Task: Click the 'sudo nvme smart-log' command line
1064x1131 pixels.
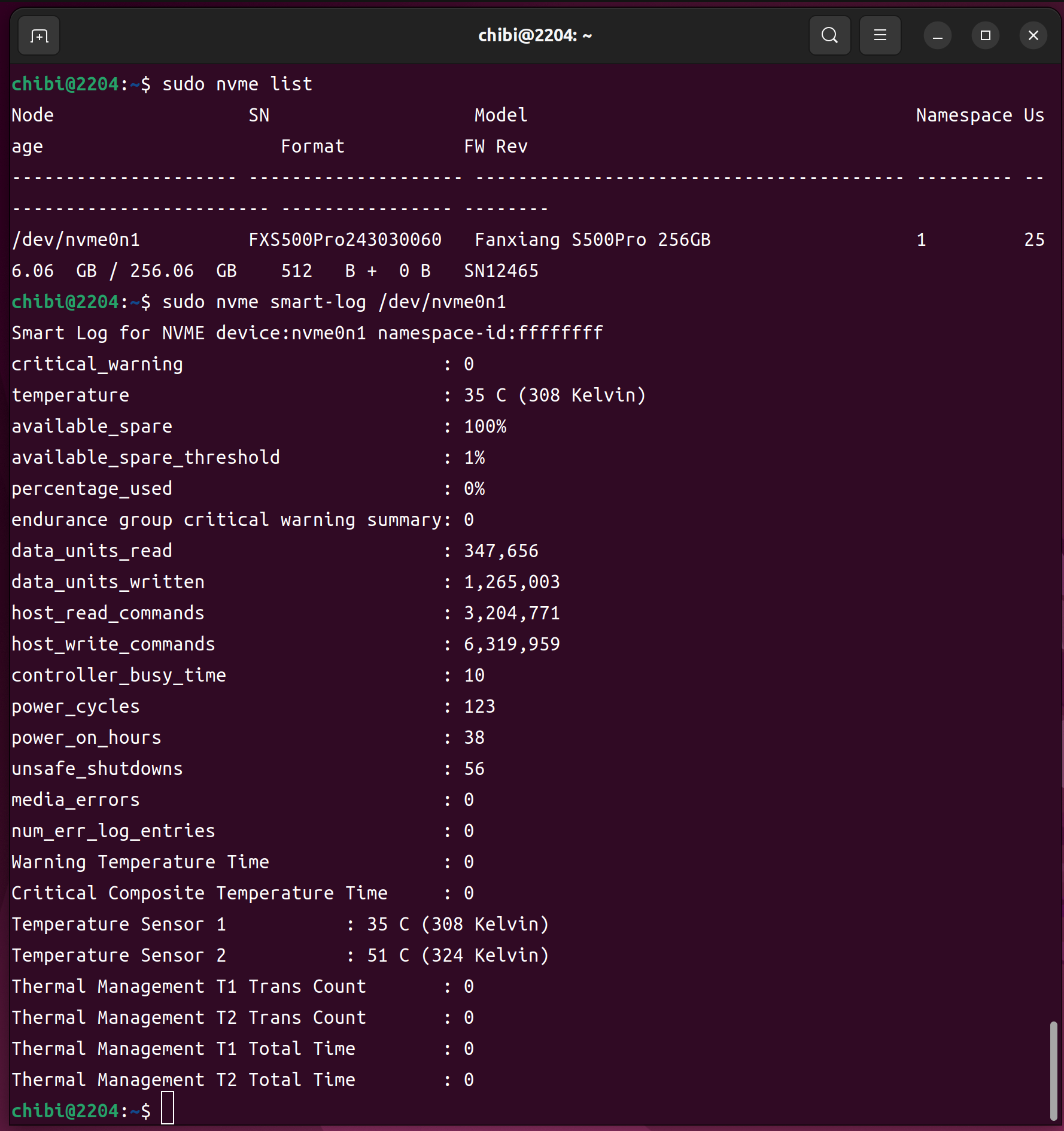Action: [333, 302]
